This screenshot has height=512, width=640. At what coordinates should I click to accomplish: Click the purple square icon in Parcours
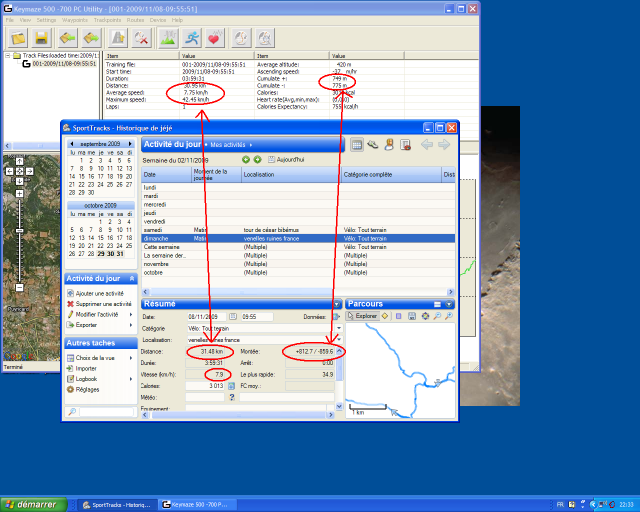pos(399,316)
